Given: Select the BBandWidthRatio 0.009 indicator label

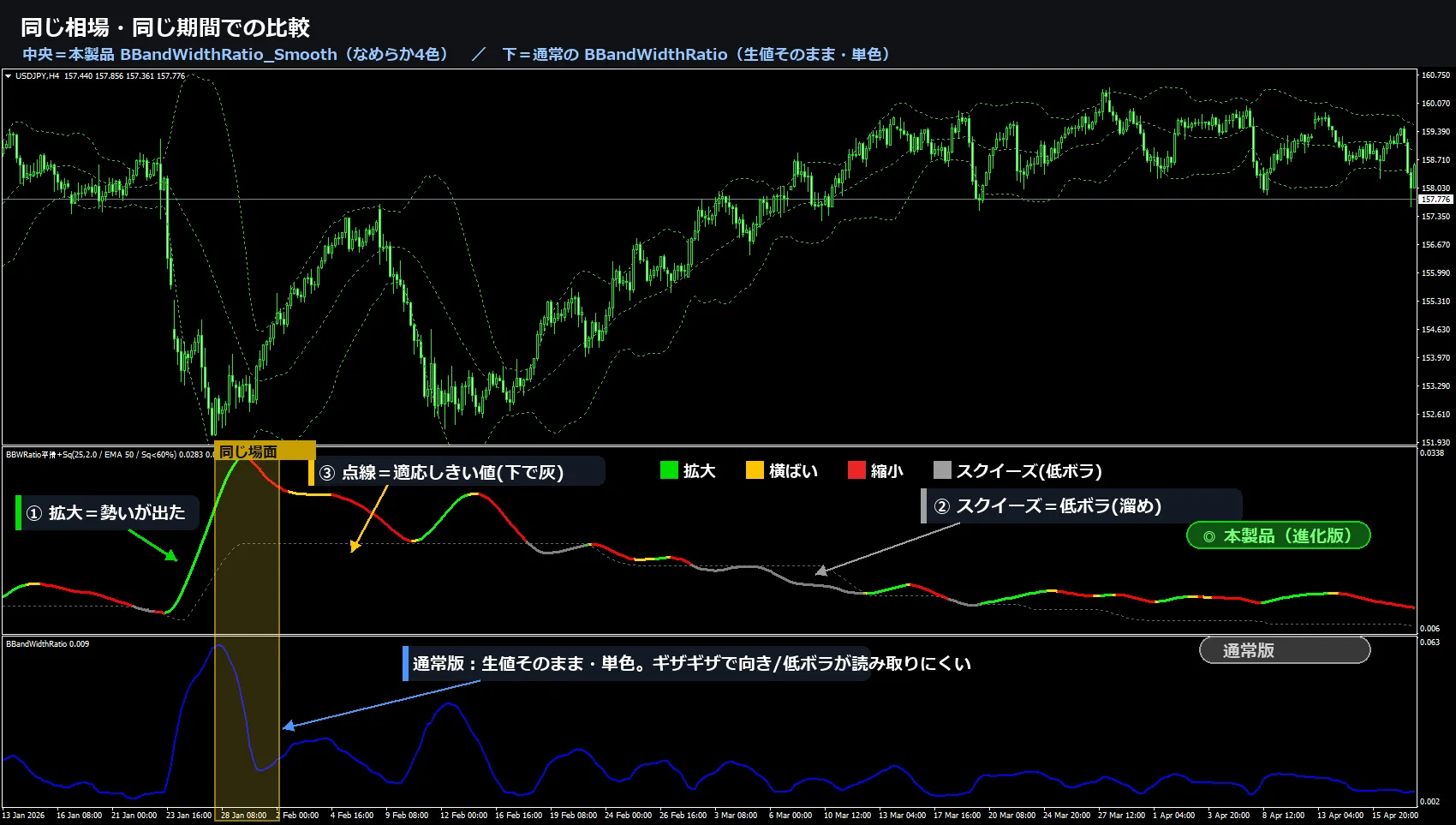Looking at the screenshot, I should pyautogui.click(x=48, y=644).
